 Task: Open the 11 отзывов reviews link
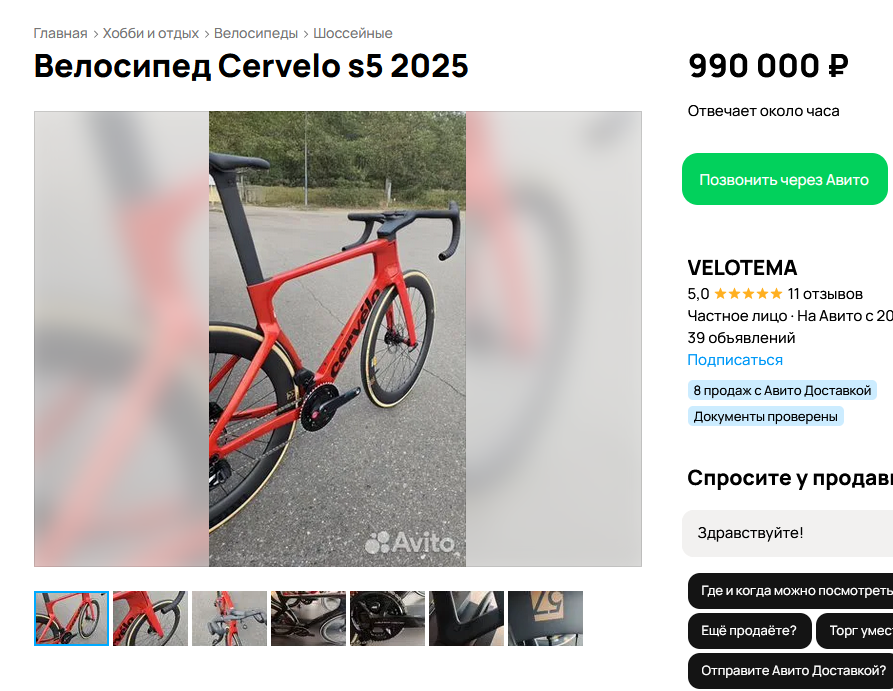tap(825, 294)
